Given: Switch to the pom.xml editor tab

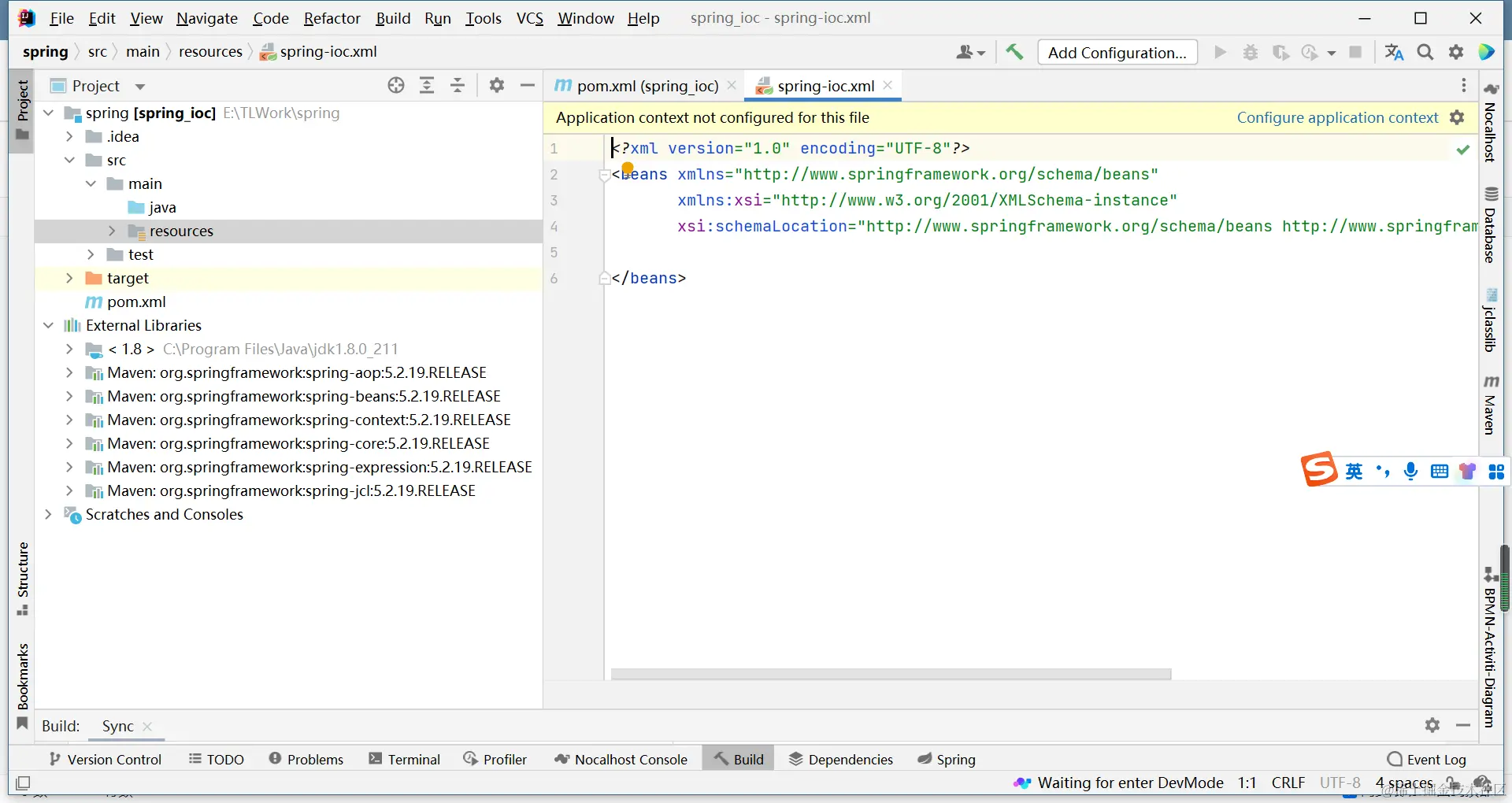Looking at the screenshot, I should click(646, 86).
